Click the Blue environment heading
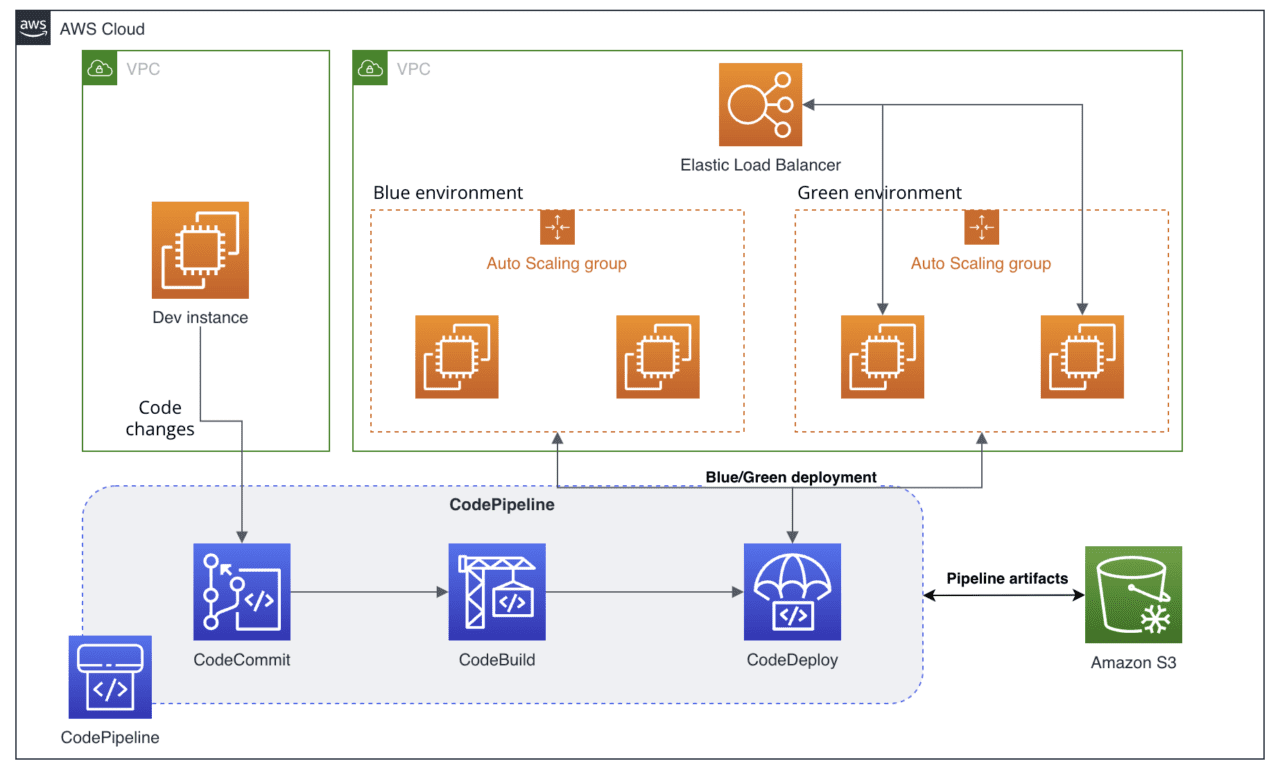Screen dimensions: 1280x768 pyautogui.click(x=448, y=192)
